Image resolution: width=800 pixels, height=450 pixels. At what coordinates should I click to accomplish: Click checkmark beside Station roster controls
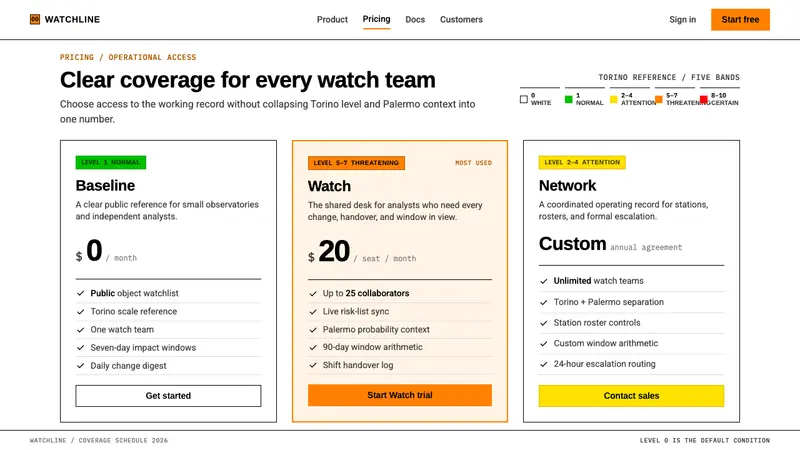pyautogui.click(x=544, y=323)
